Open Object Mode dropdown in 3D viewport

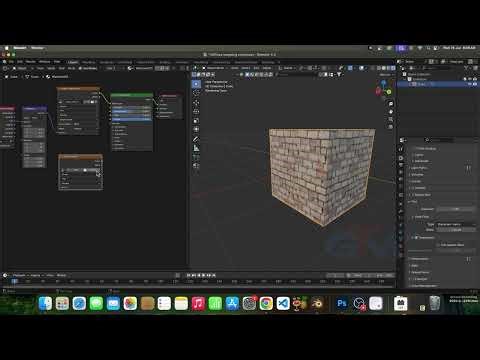pyautogui.click(x=215, y=68)
